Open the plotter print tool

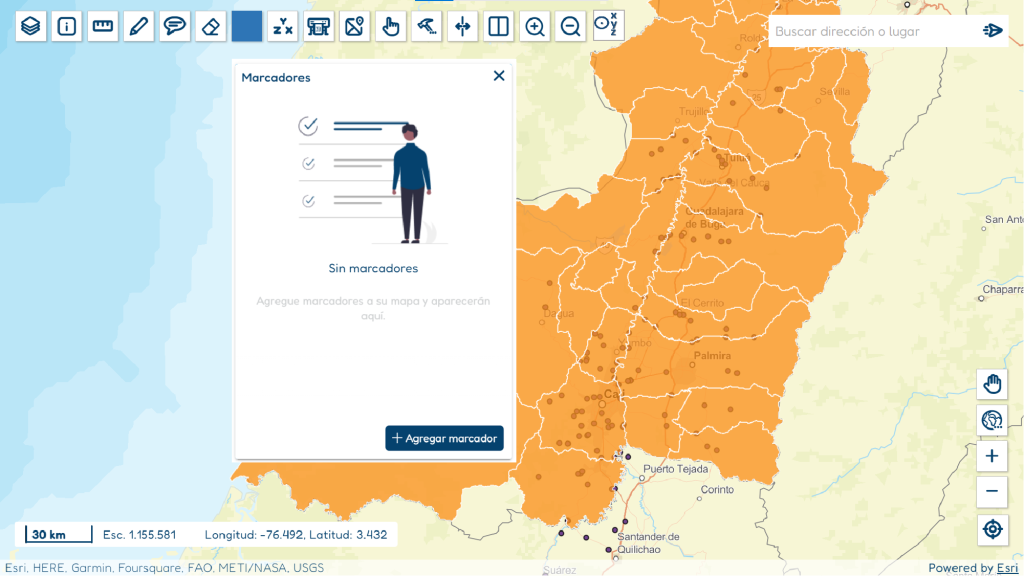[x=319, y=27]
